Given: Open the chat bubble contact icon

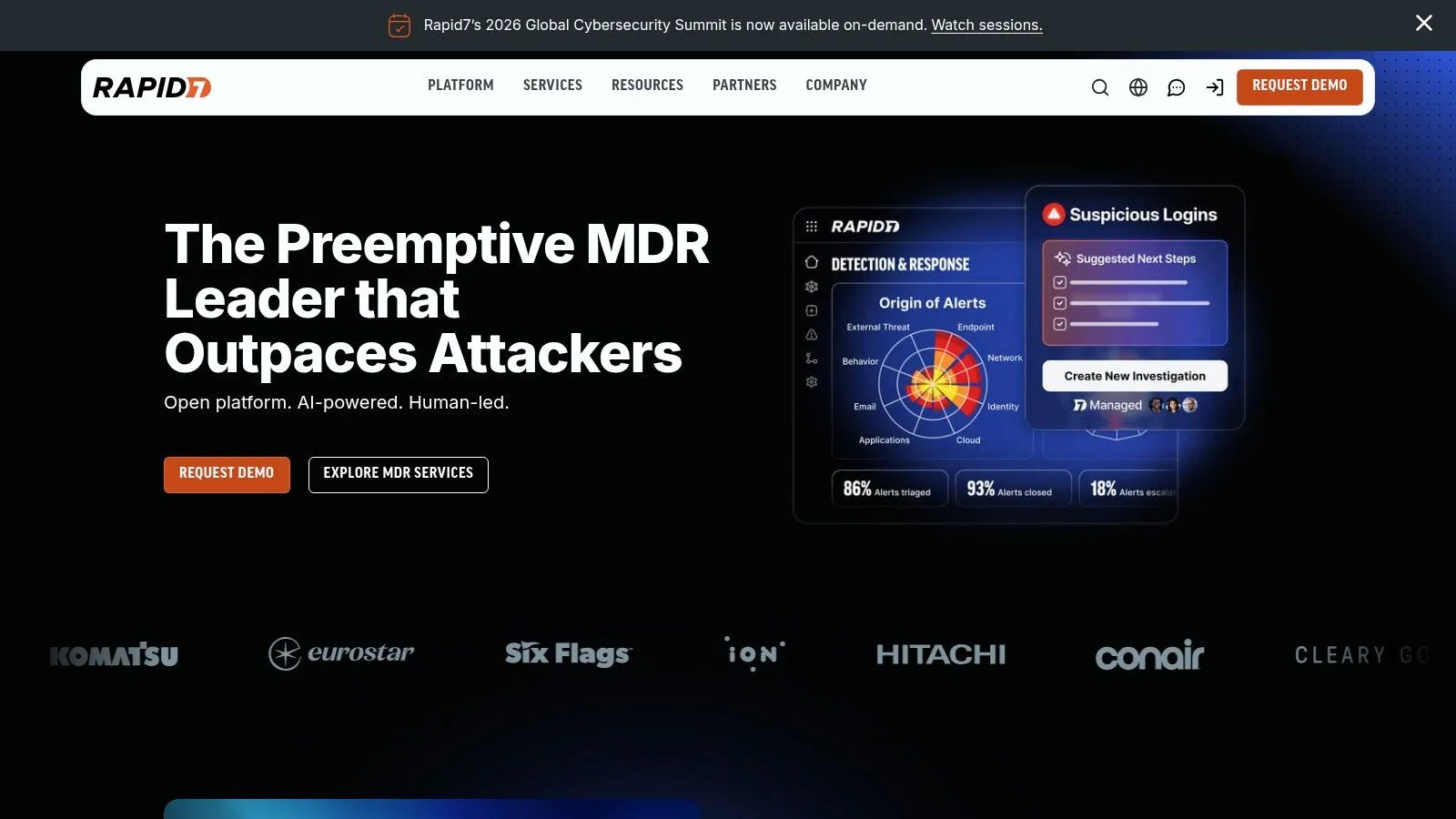Looking at the screenshot, I should coord(1177,87).
